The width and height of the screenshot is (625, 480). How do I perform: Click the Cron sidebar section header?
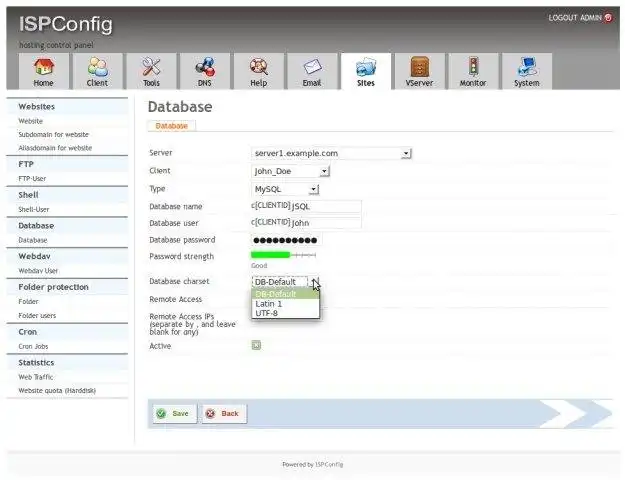(x=67, y=331)
